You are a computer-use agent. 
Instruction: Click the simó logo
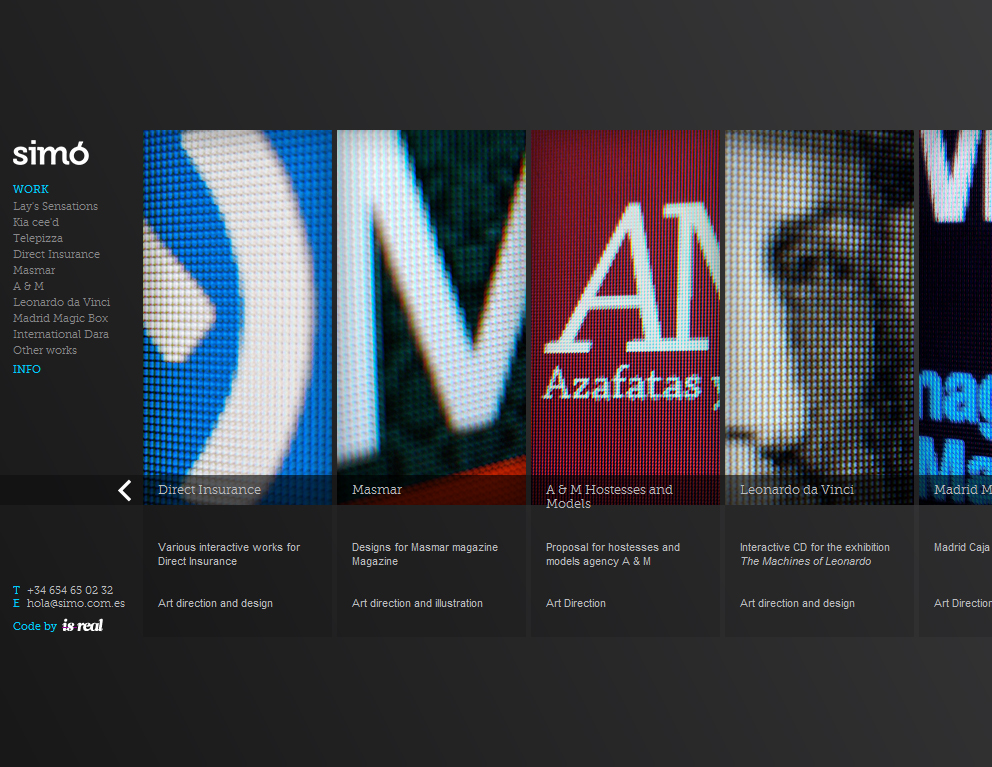[51, 153]
